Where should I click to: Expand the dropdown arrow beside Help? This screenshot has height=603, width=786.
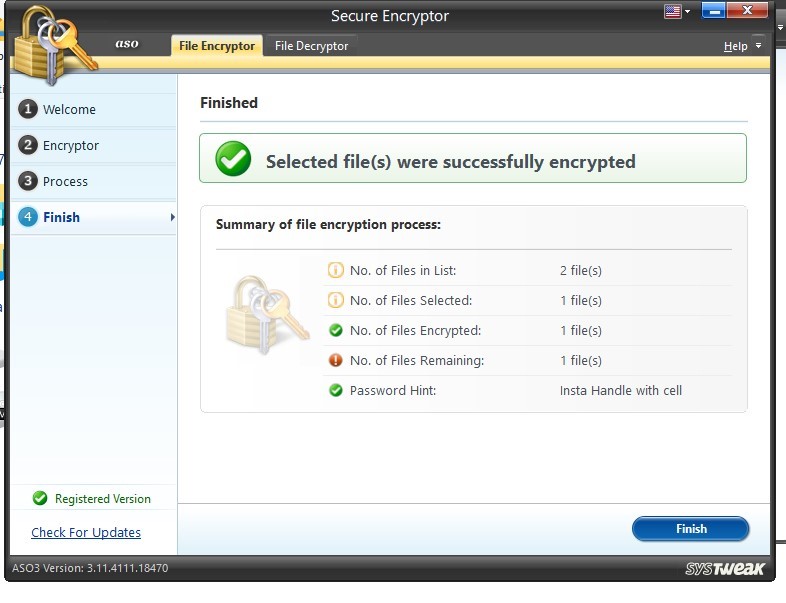click(758, 46)
